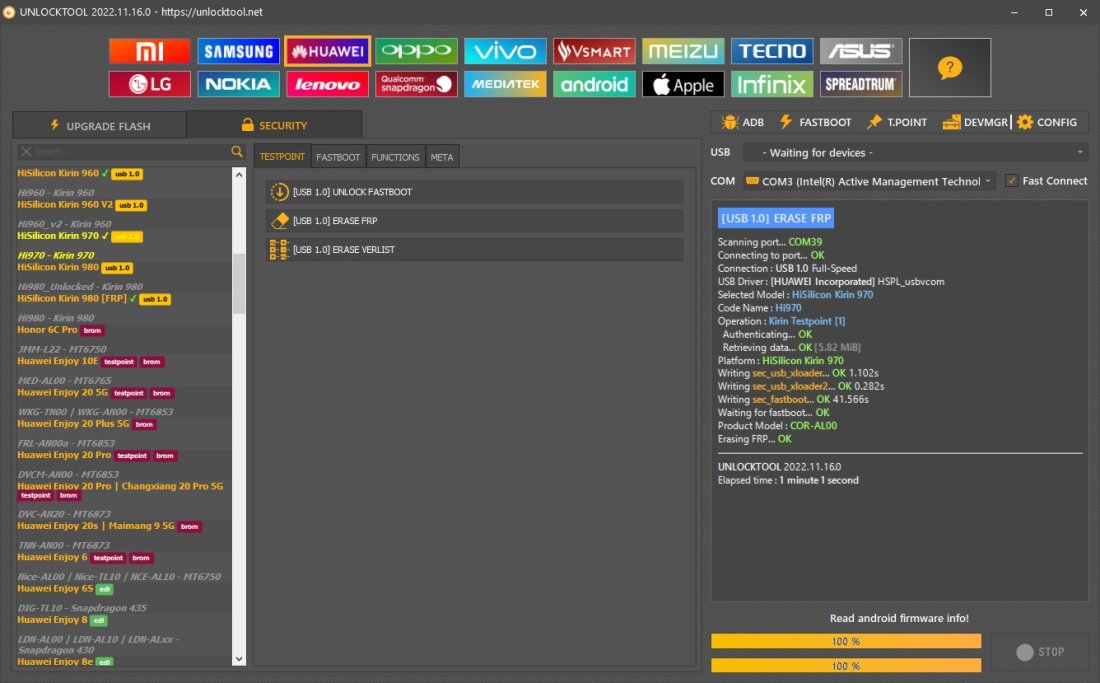
Task: Click the search magnifier icon
Action: [x=237, y=151]
